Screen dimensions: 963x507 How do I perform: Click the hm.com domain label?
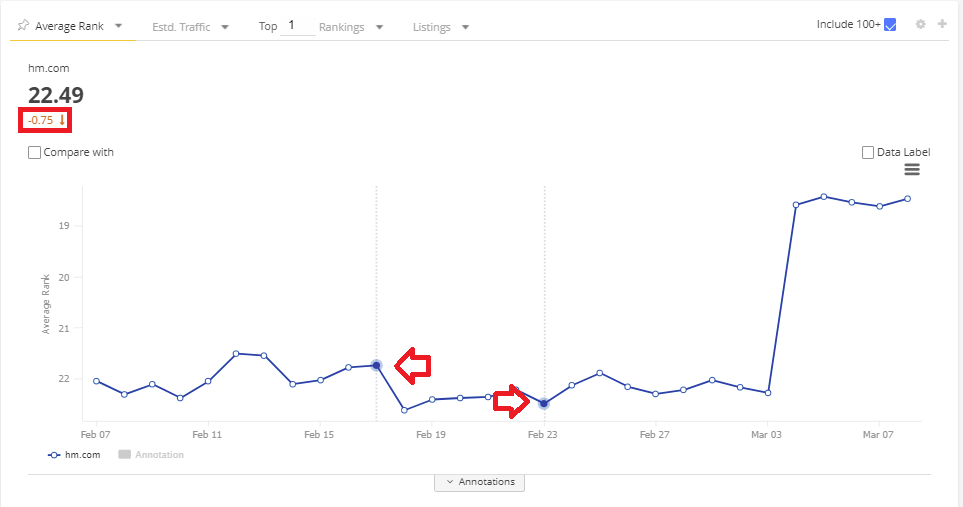pos(49,68)
